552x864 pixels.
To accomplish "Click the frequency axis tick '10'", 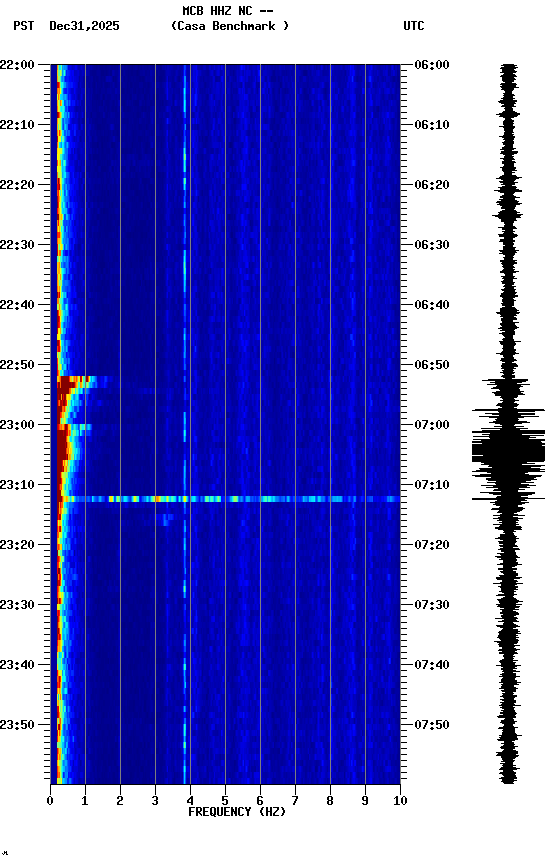I will coord(401,801).
